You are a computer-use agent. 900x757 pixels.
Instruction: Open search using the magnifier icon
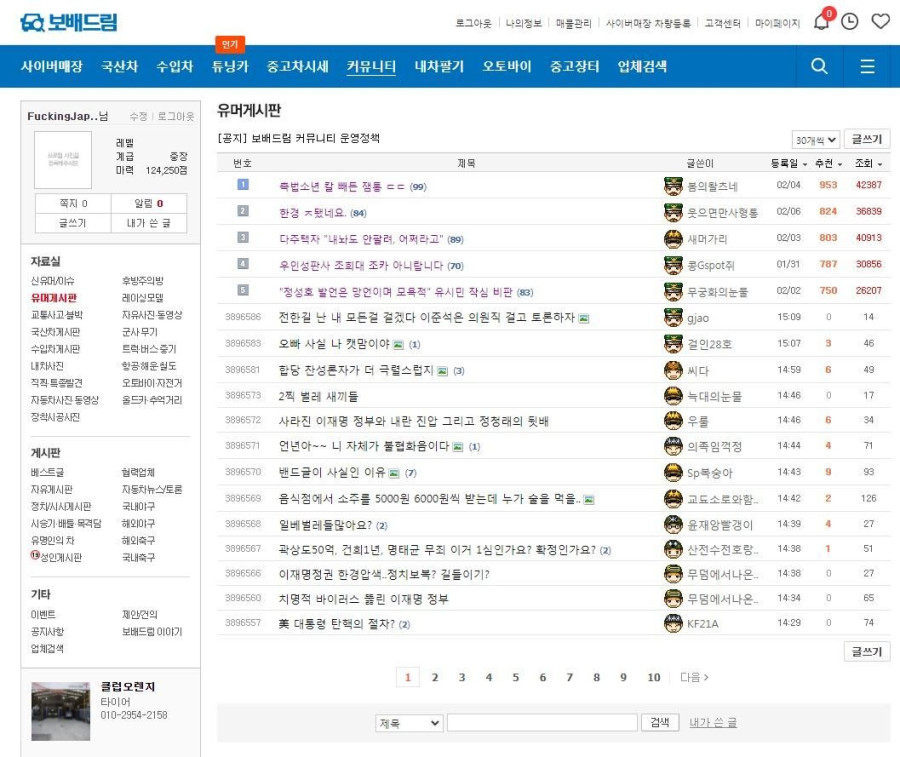pyautogui.click(x=819, y=66)
